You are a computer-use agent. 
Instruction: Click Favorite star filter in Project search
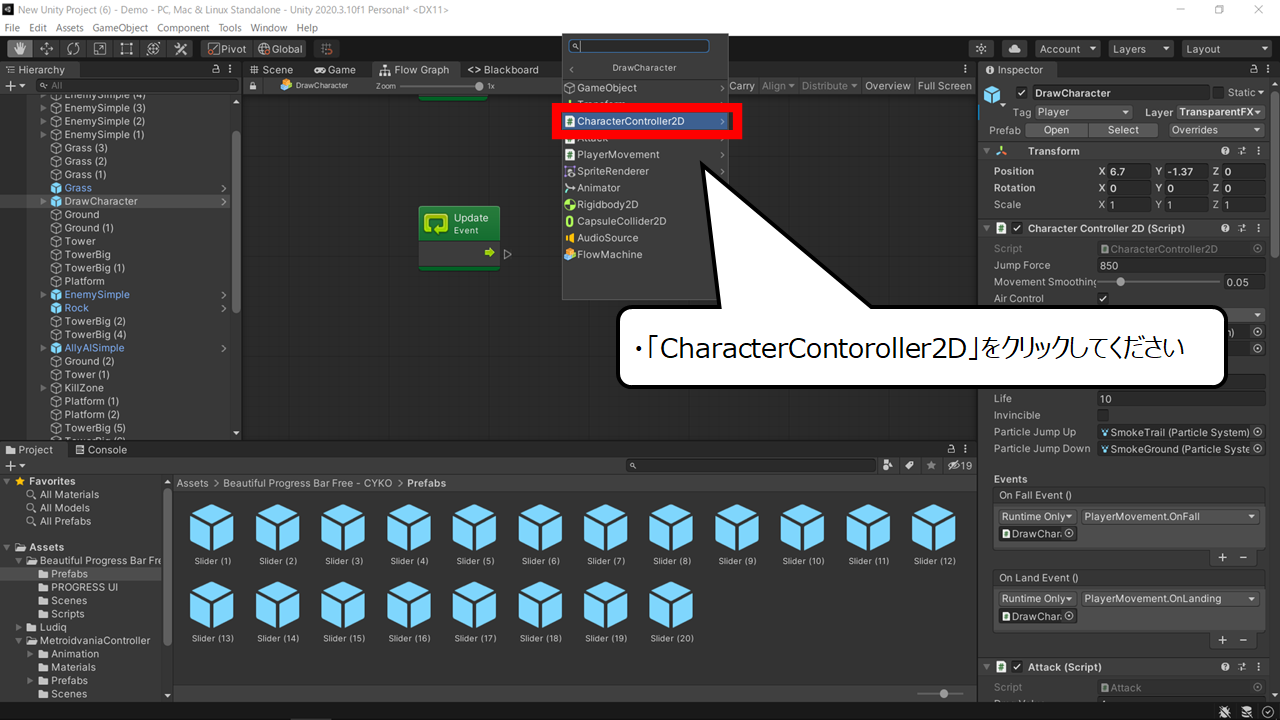click(x=931, y=465)
